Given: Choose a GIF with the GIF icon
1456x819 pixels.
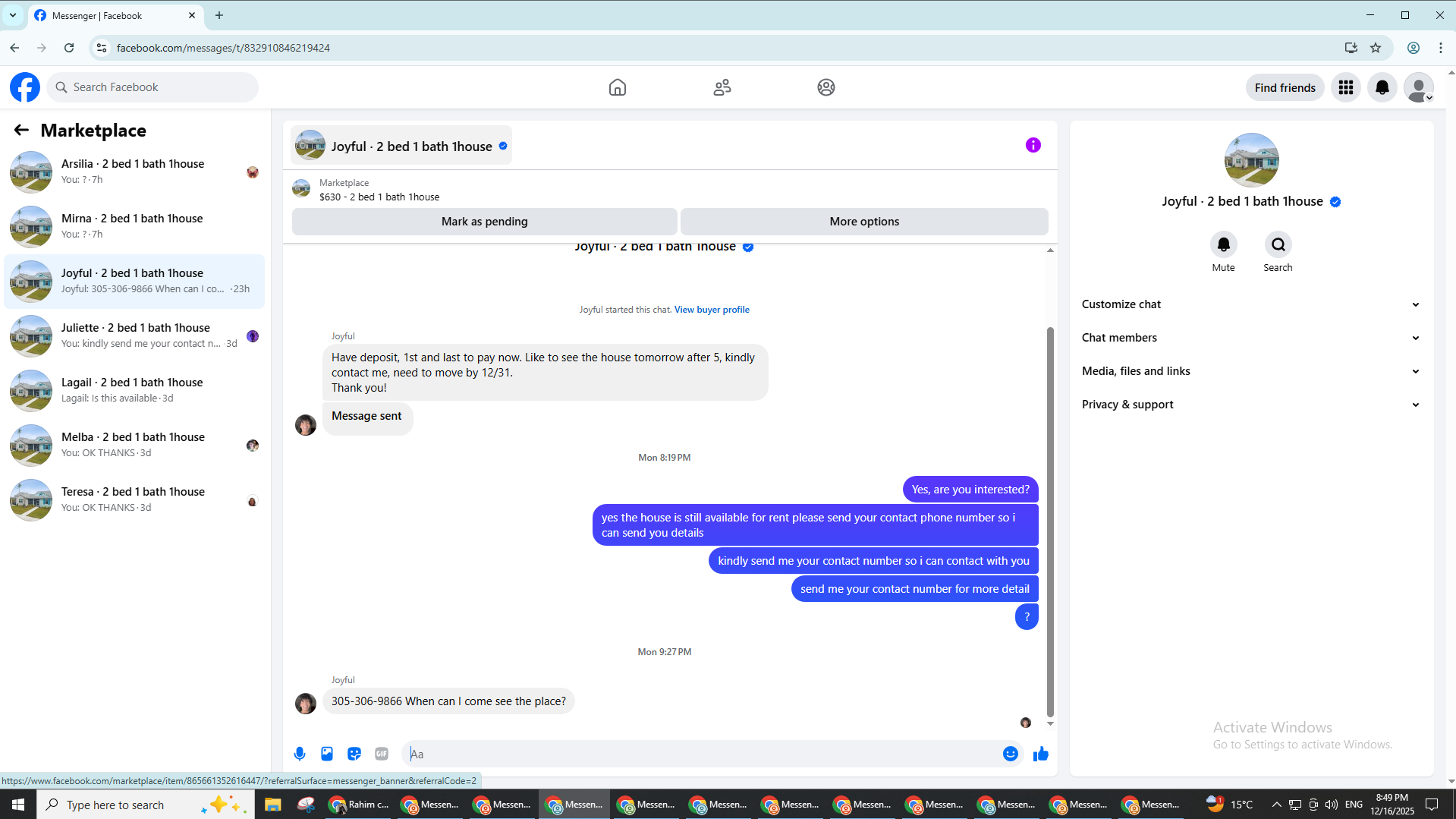Looking at the screenshot, I should 382,754.
